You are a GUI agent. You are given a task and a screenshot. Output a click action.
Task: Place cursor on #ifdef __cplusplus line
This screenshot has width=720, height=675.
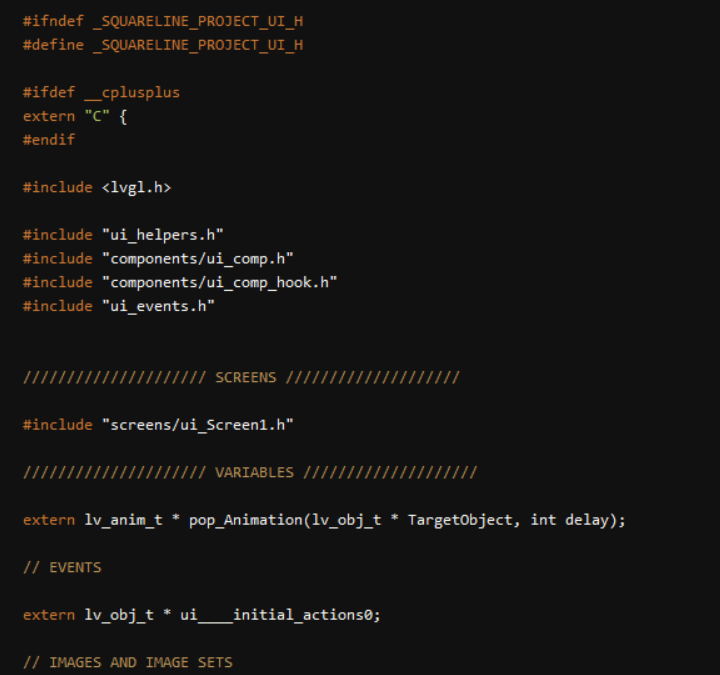coord(101,92)
